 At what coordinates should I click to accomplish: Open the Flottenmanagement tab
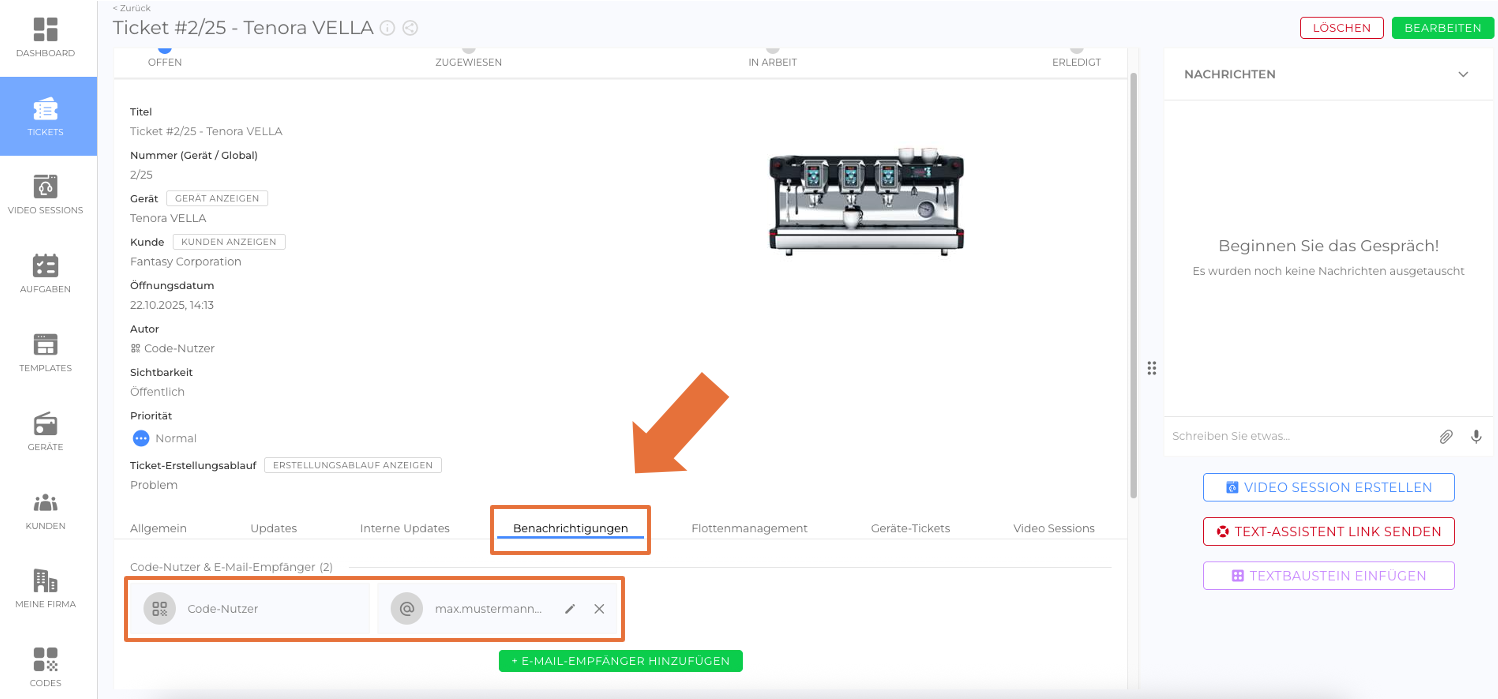[749, 528]
